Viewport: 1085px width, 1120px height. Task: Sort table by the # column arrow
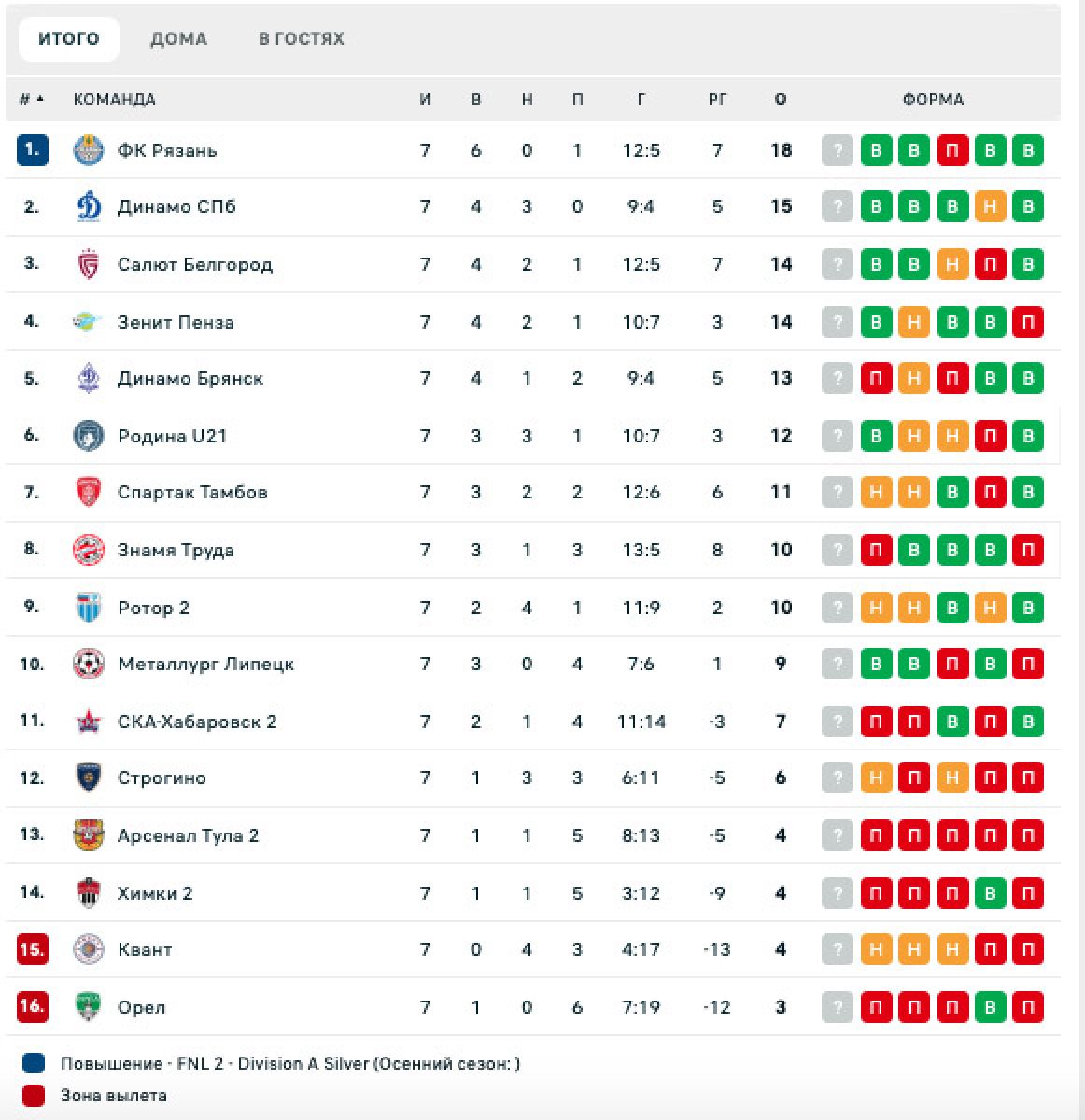40,99
